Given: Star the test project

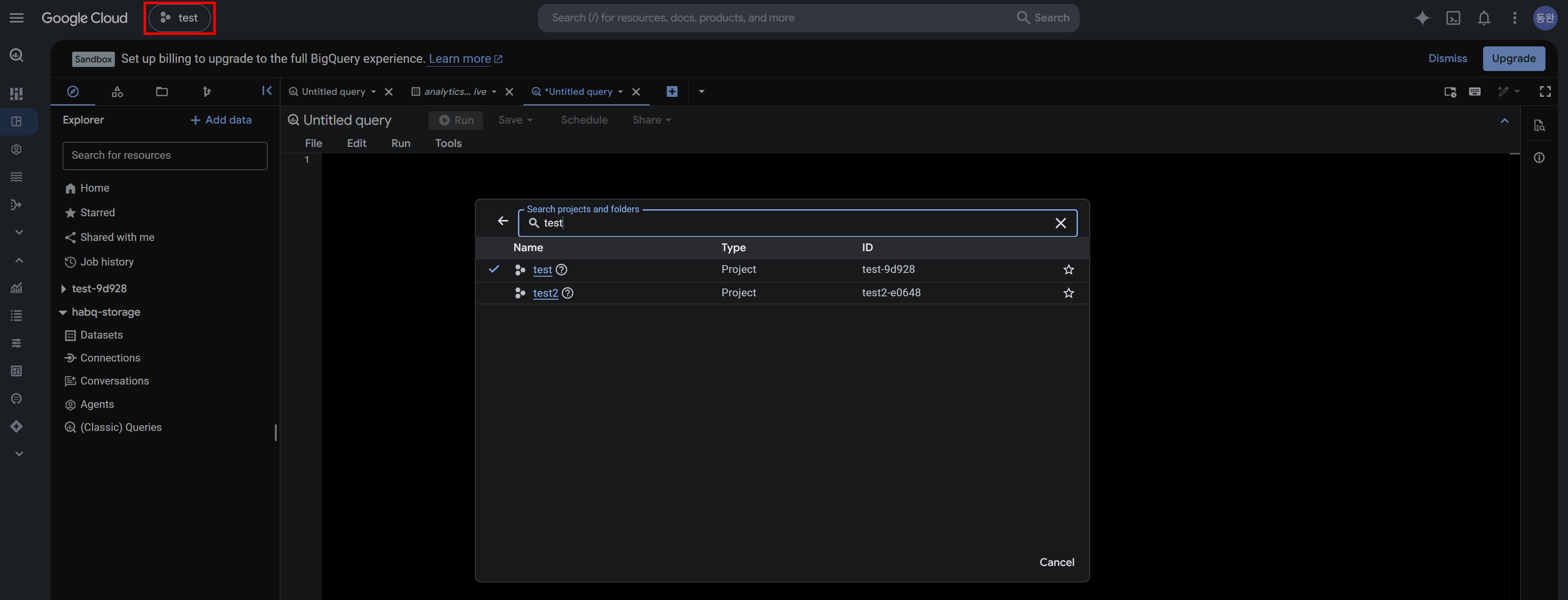Looking at the screenshot, I should point(1068,269).
